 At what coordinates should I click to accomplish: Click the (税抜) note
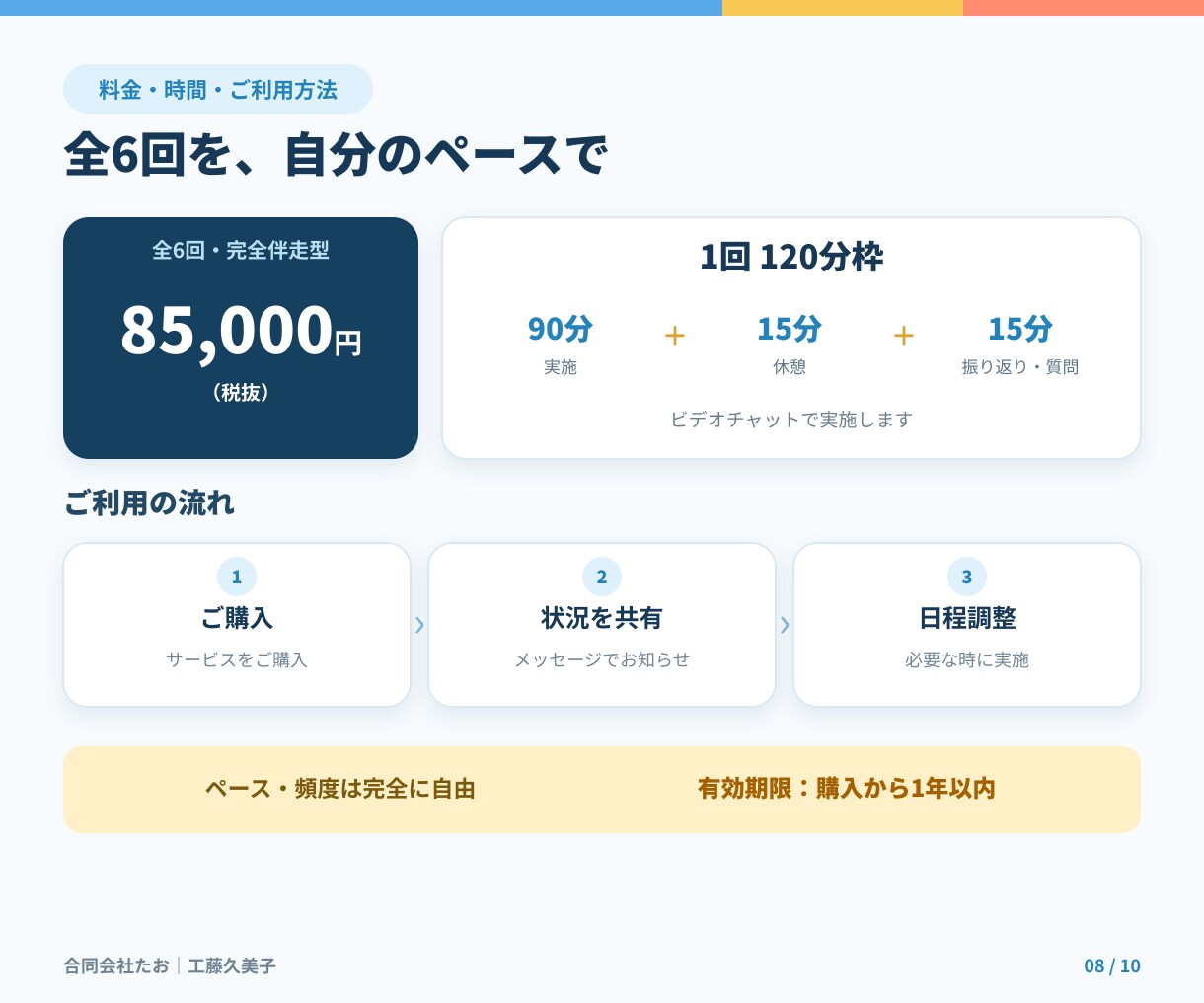point(241,393)
